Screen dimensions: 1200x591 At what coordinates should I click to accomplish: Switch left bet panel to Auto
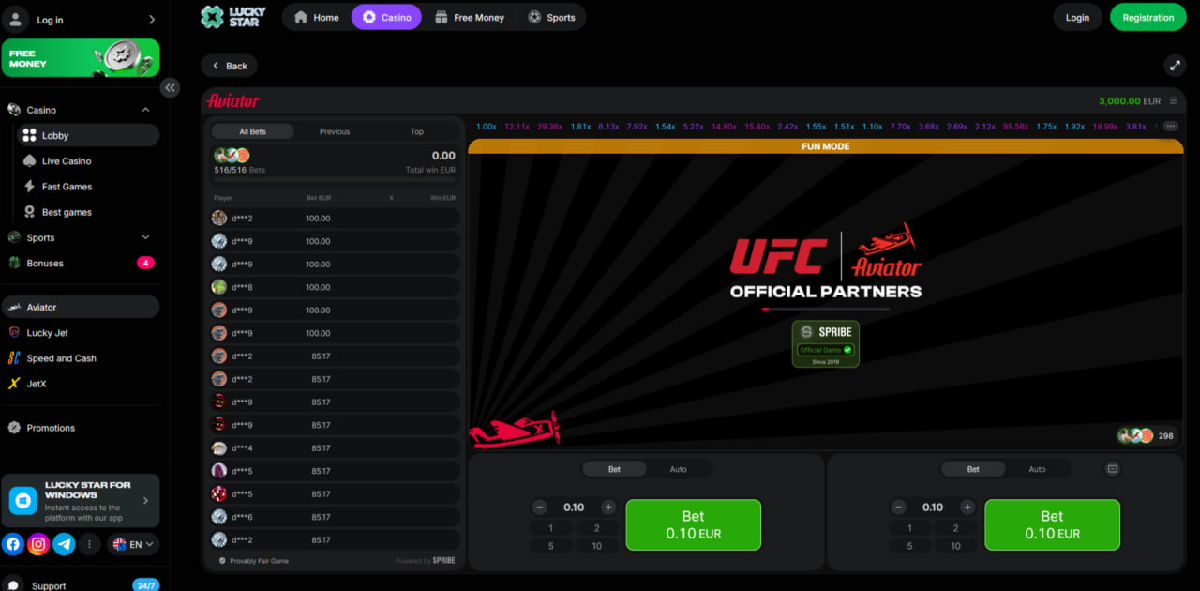[x=678, y=469]
